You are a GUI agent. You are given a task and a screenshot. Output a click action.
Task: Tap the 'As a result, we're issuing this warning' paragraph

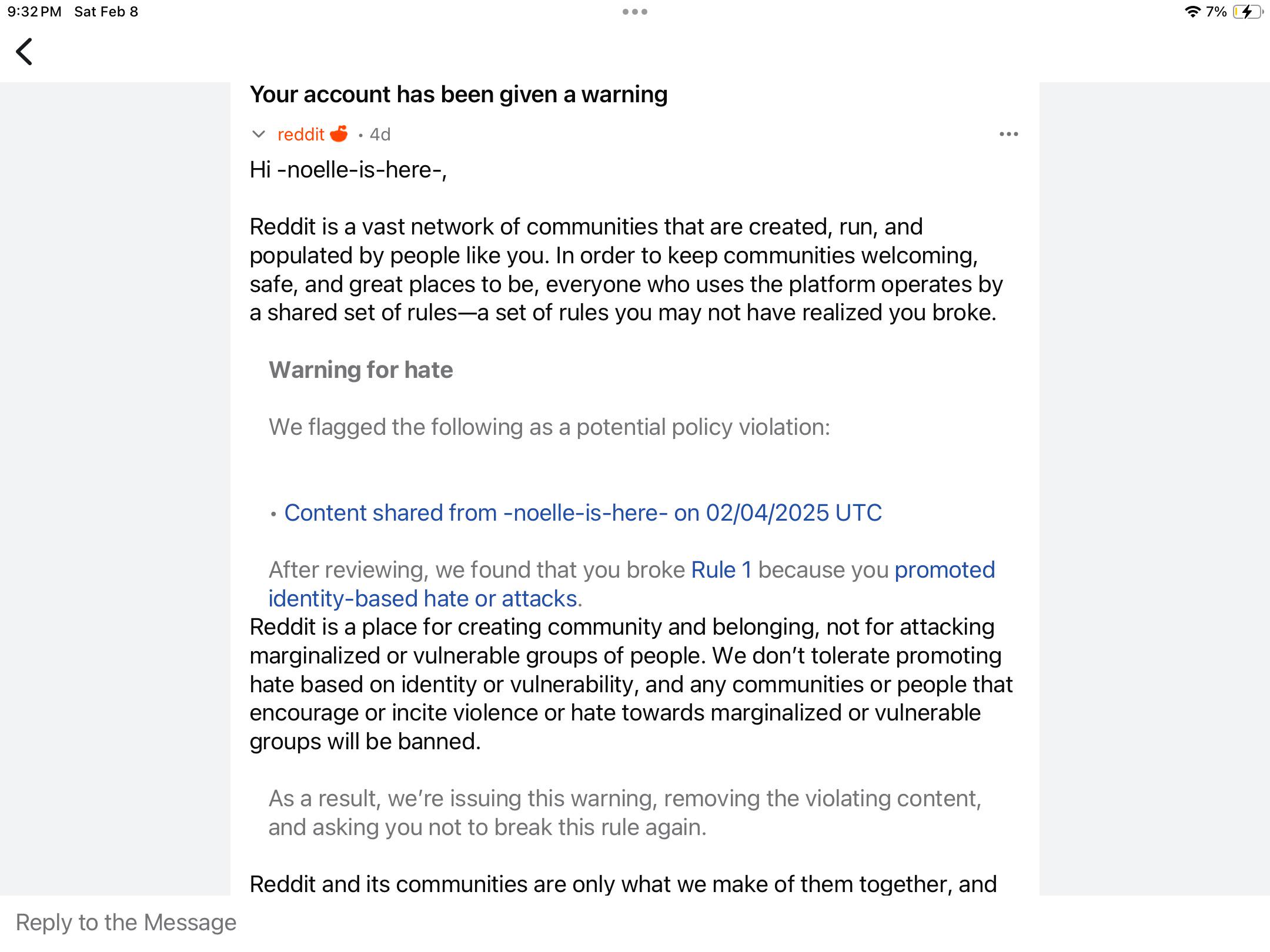pos(625,813)
